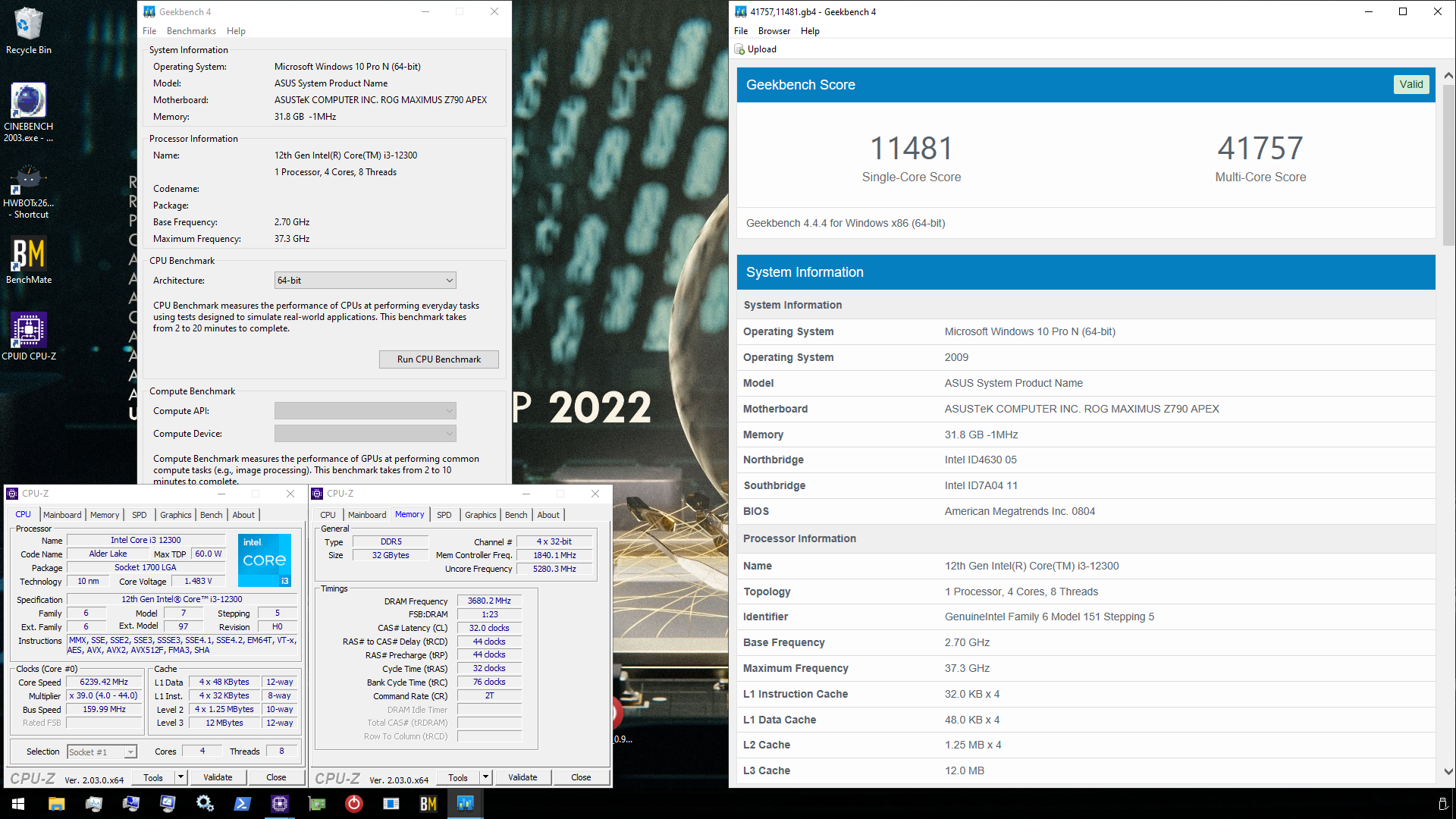Switch to Geekbench taskbar icon
The height and width of the screenshot is (819, 1456).
(x=465, y=803)
